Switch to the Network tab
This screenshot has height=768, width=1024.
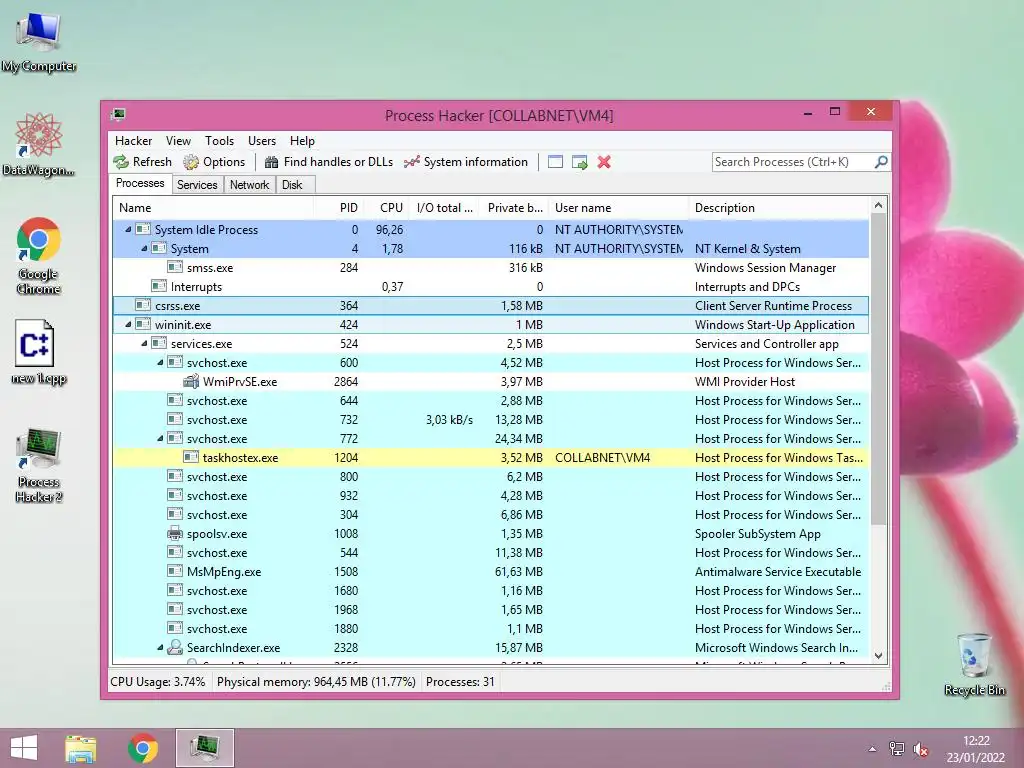point(249,185)
